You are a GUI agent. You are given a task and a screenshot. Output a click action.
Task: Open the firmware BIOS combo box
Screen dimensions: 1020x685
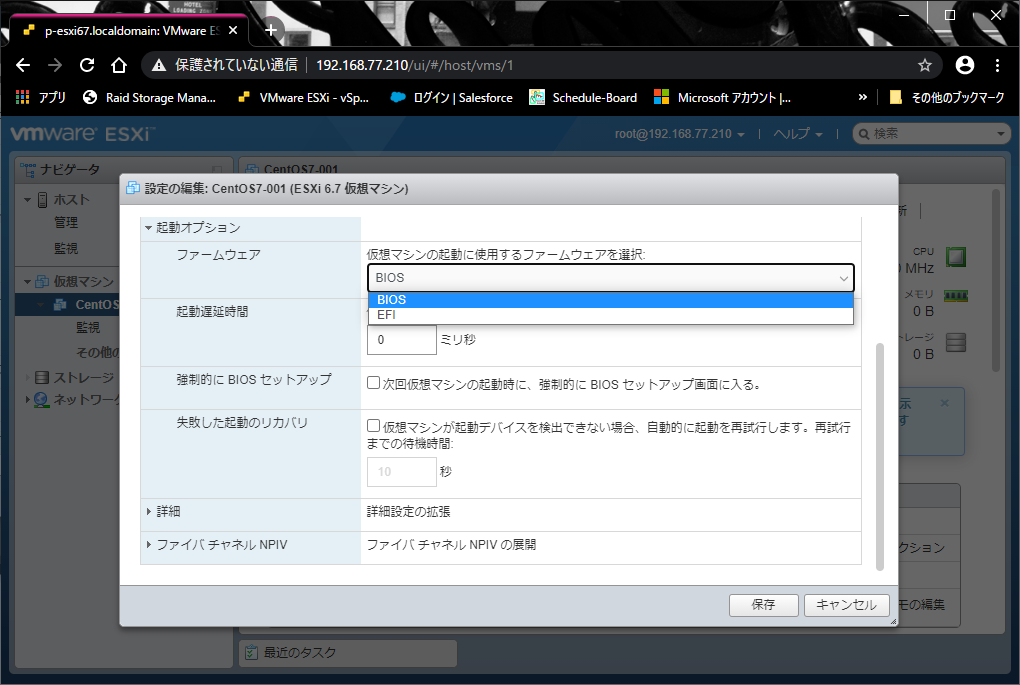click(x=611, y=278)
